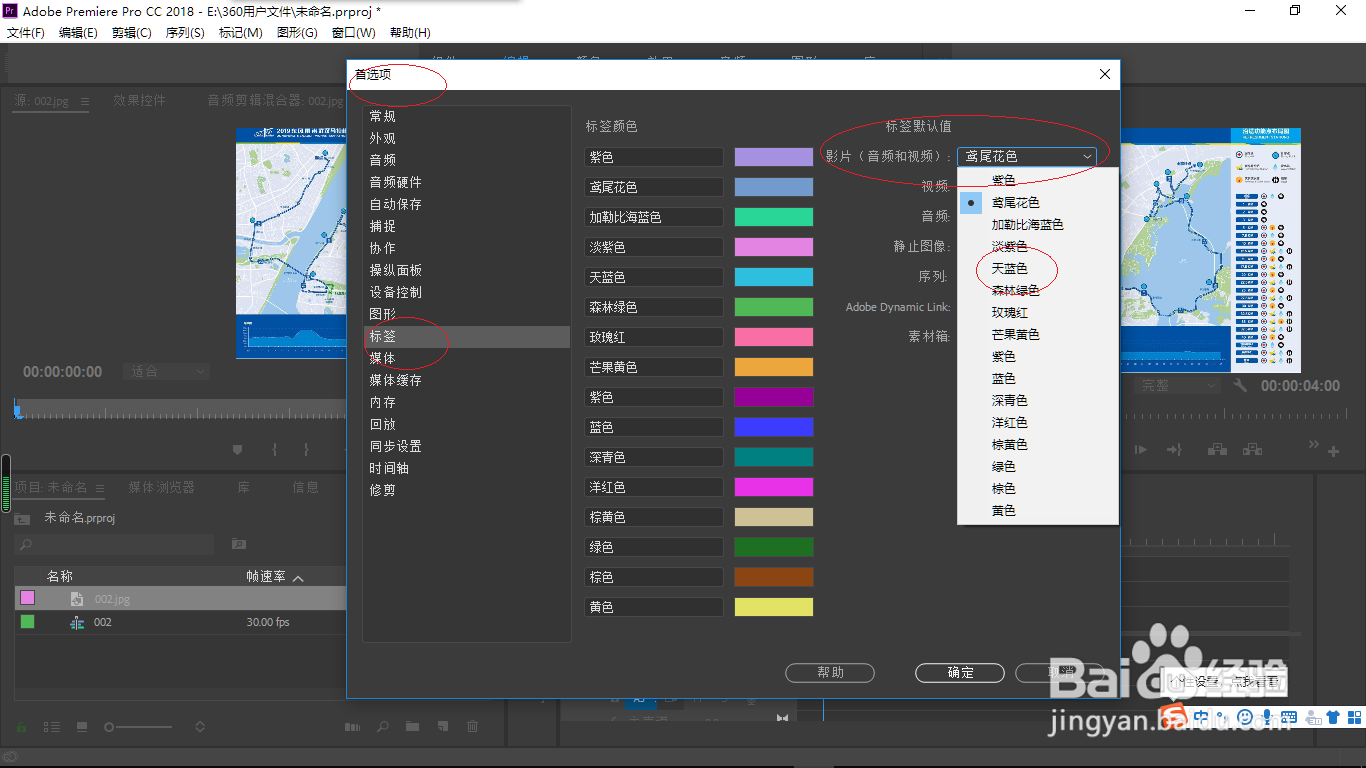Click the Find magnifier icon in project panel footer

coord(382,727)
